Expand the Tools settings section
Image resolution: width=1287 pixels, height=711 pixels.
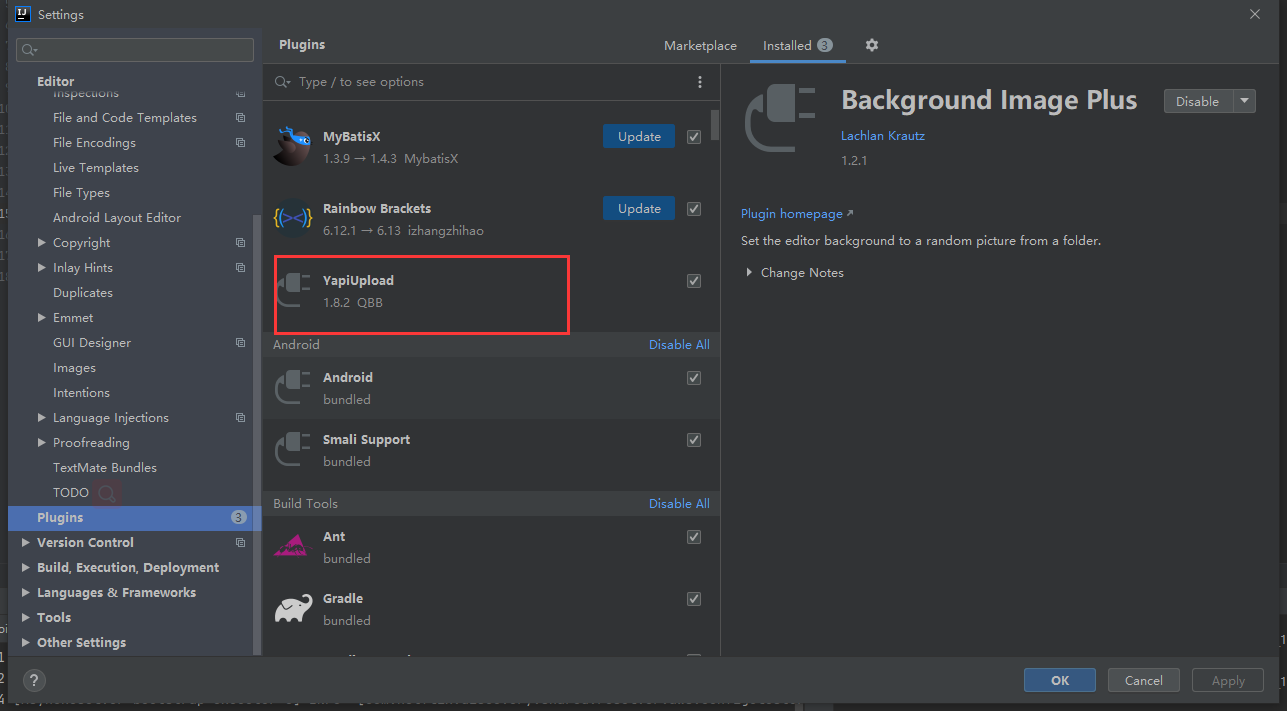point(26,618)
